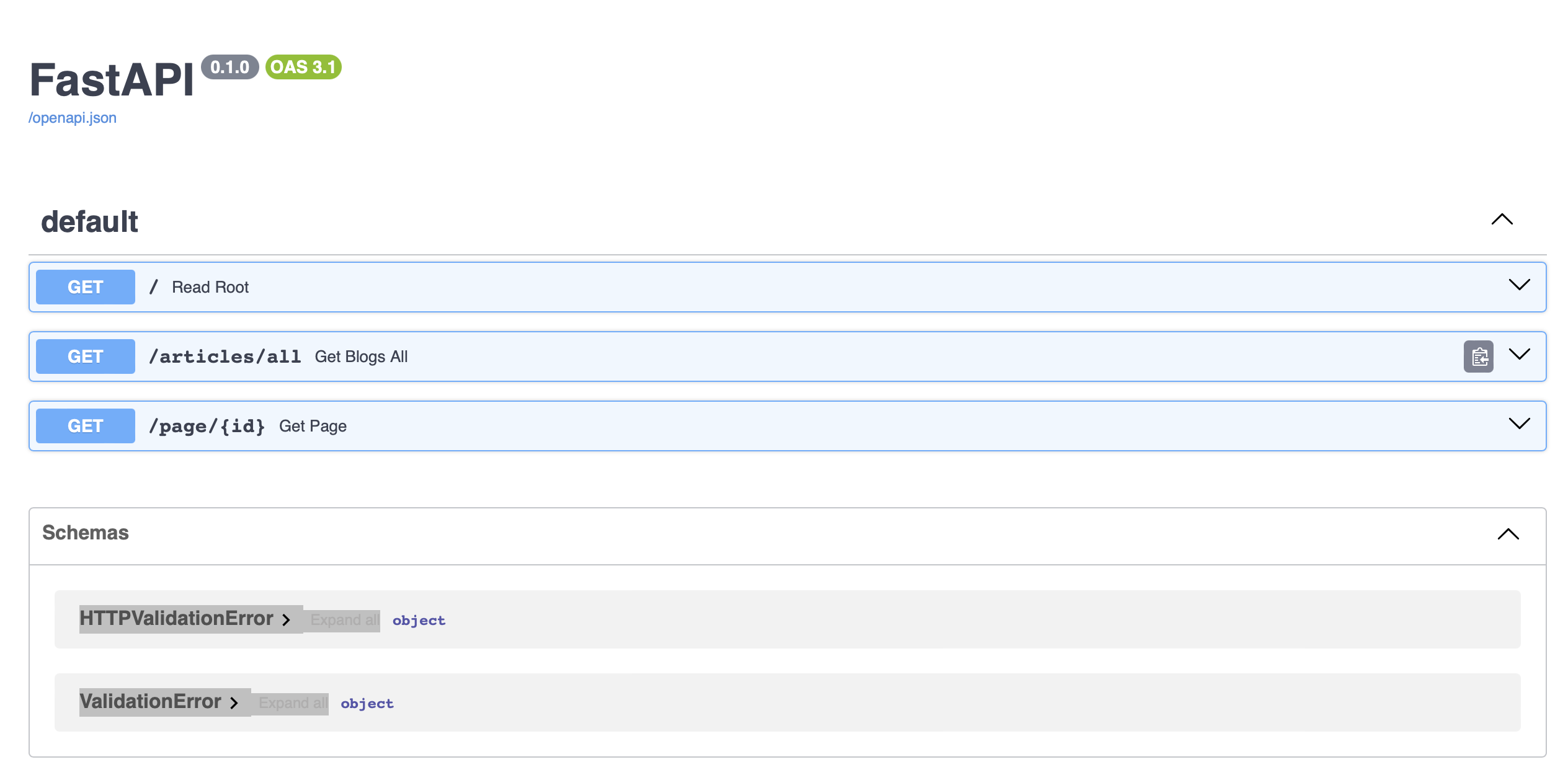Expand /page/{id} endpoint with arrow

pyautogui.click(x=1519, y=424)
